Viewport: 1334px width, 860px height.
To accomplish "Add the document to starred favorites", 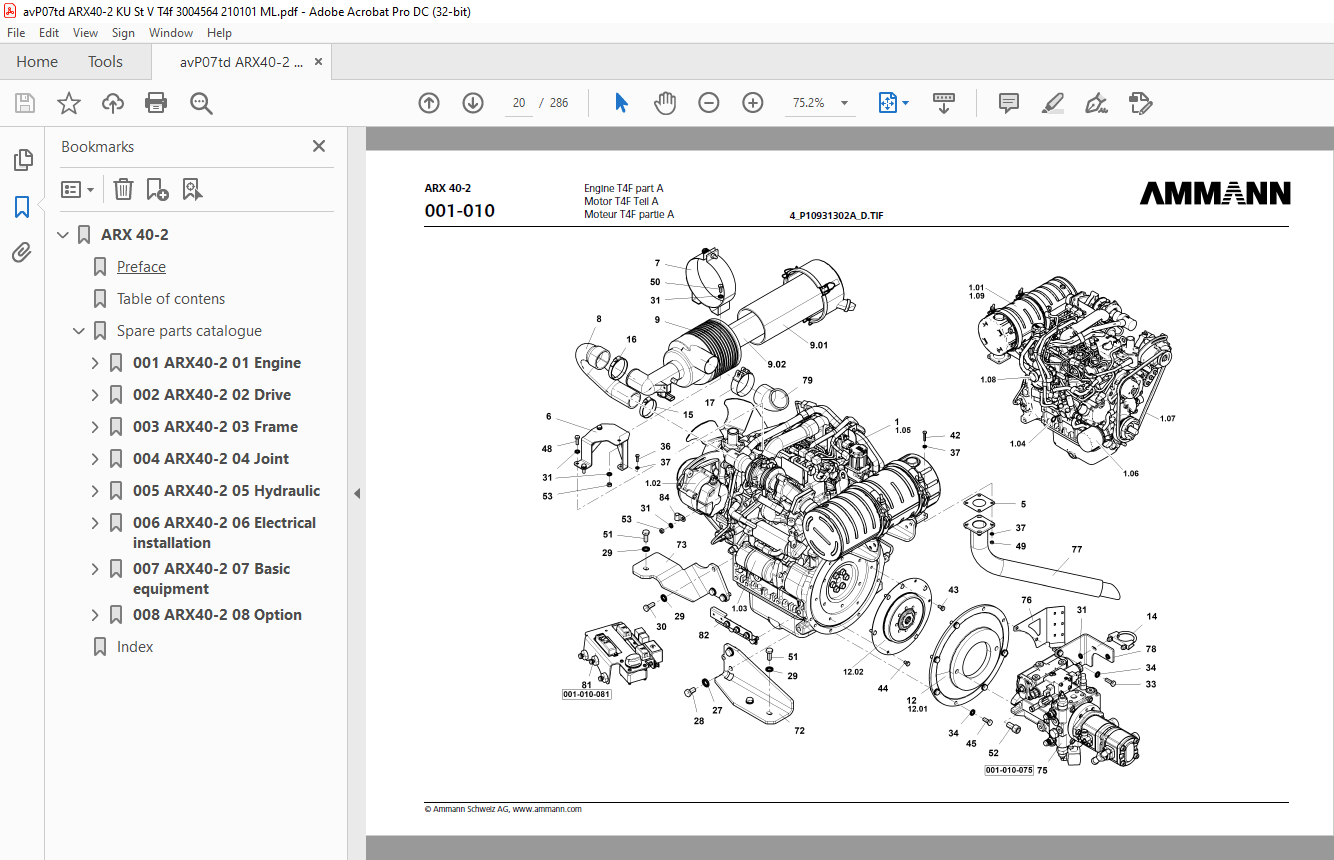I will (x=69, y=103).
